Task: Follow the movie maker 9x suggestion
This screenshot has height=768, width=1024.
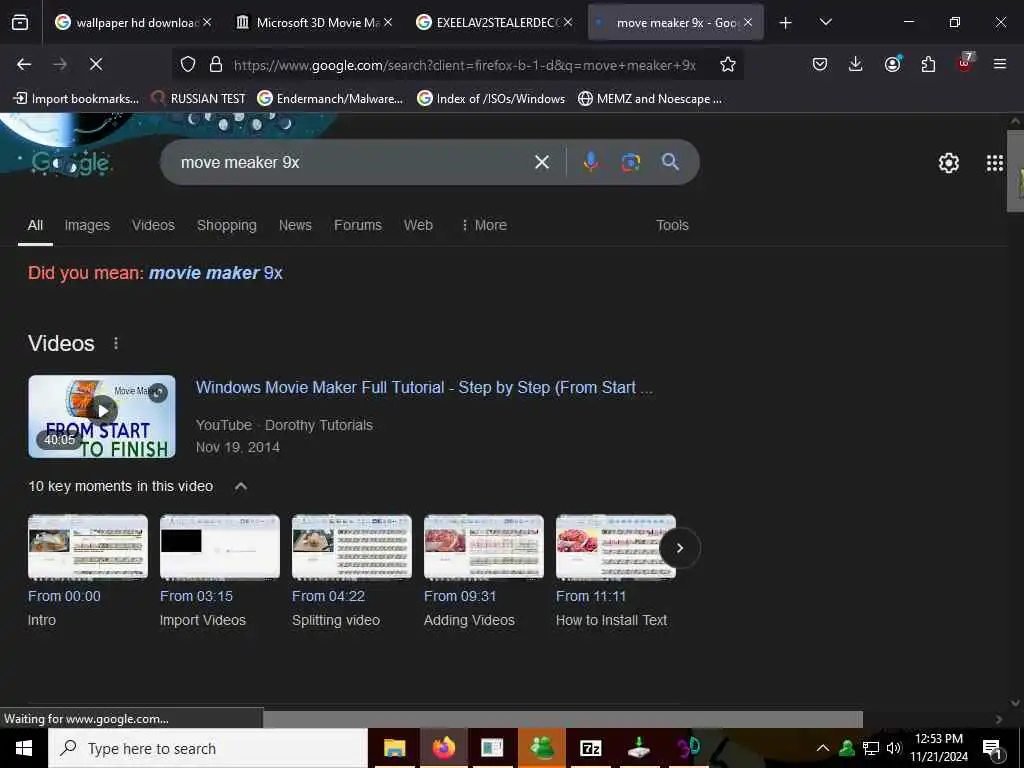Action: tap(216, 272)
